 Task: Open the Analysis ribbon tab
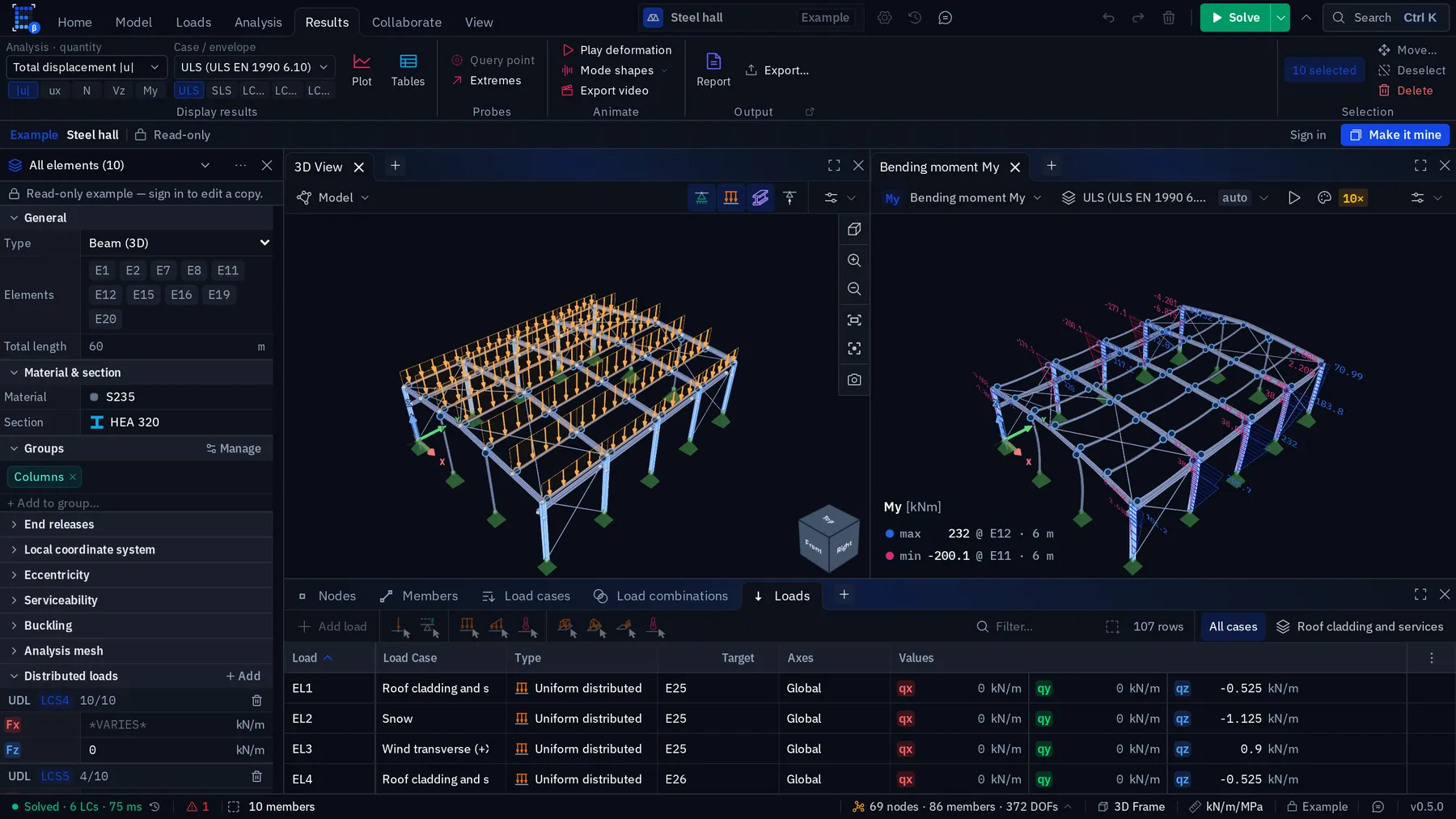point(258,22)
